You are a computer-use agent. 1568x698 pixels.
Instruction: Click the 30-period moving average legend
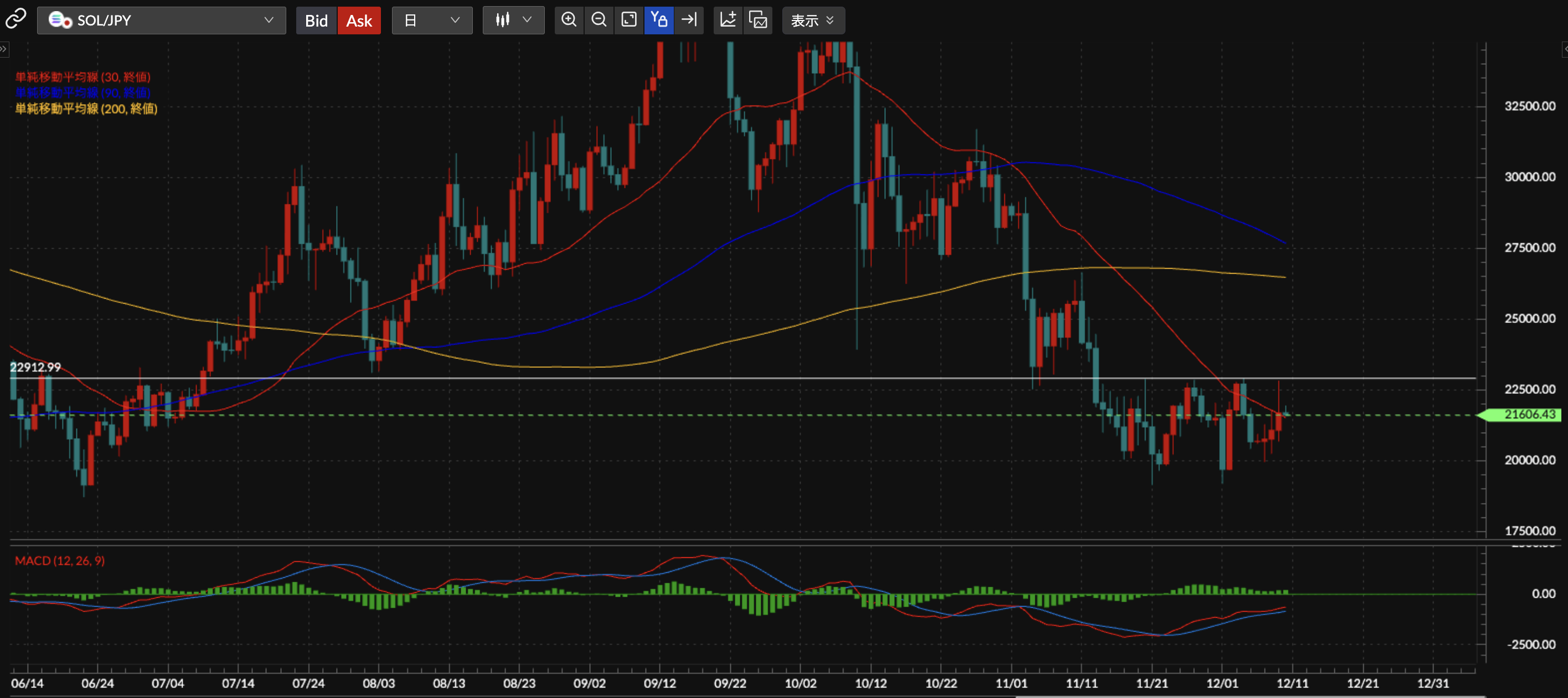(83, 77)
